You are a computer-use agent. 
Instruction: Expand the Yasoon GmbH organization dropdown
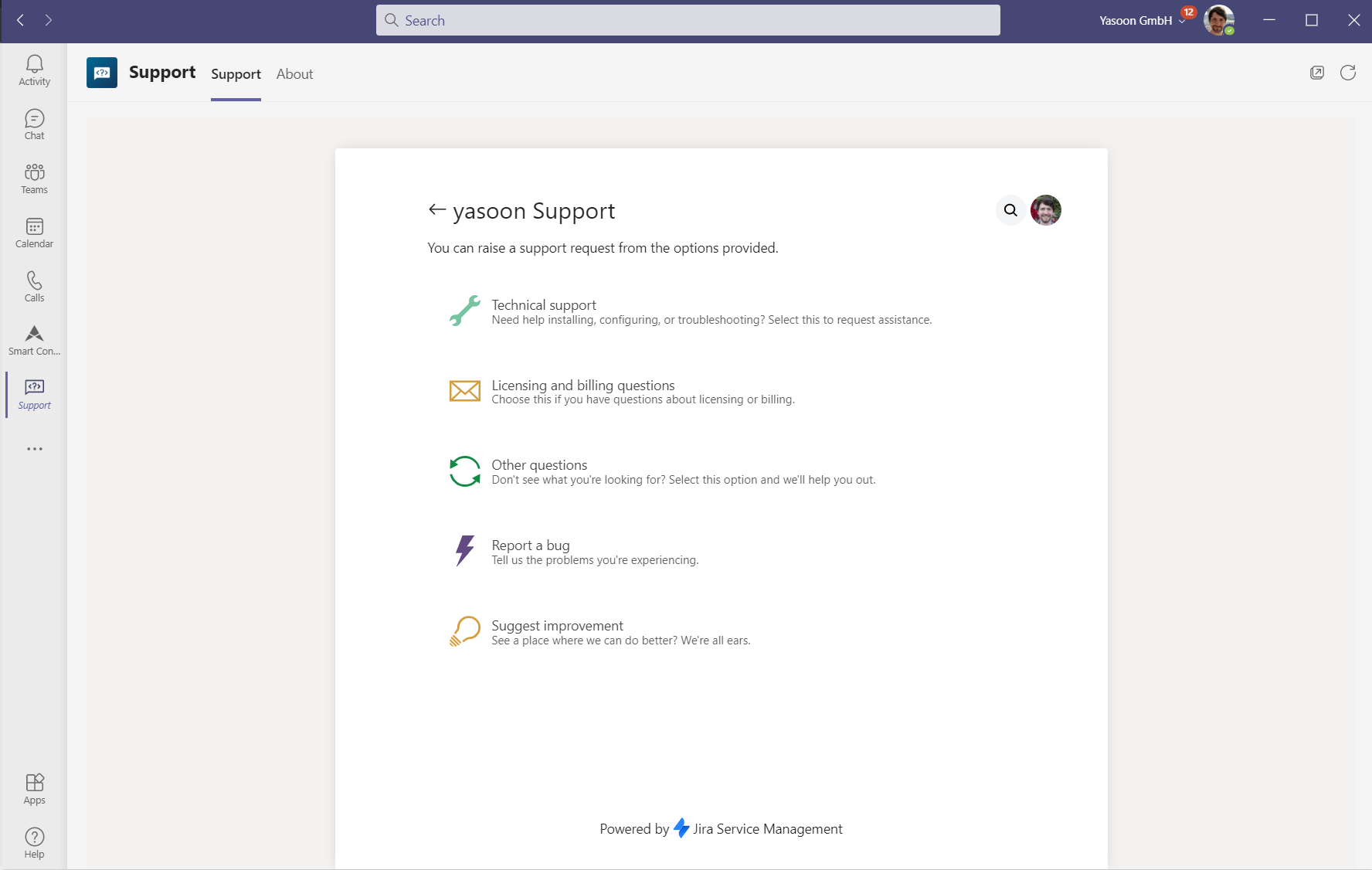click(x=1142, y=21)
